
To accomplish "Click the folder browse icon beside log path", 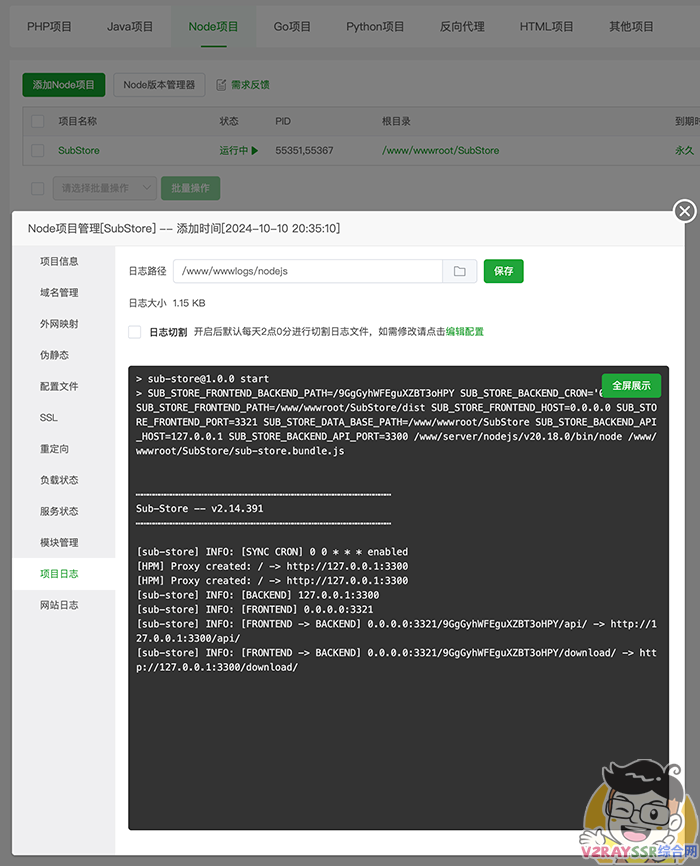I will pos(459,271).
